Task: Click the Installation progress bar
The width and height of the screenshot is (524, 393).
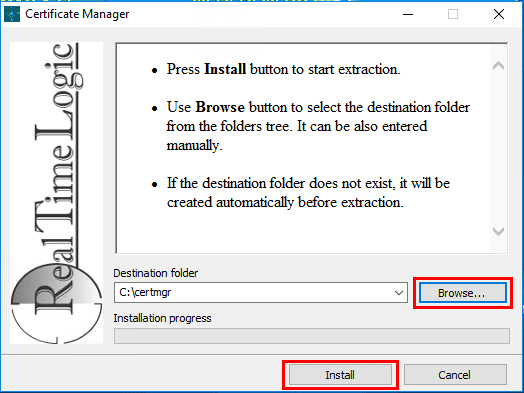Action: (x=312, y=336)
